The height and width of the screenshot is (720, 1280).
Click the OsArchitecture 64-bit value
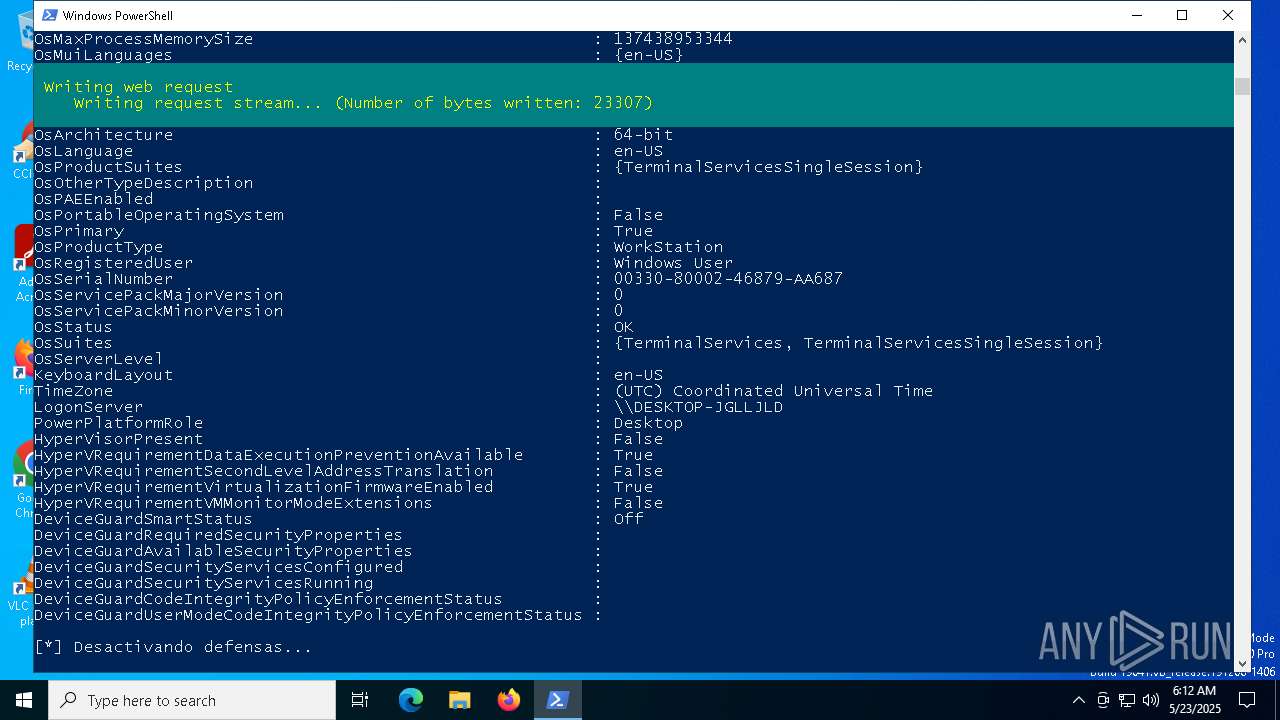pos(643,135)
